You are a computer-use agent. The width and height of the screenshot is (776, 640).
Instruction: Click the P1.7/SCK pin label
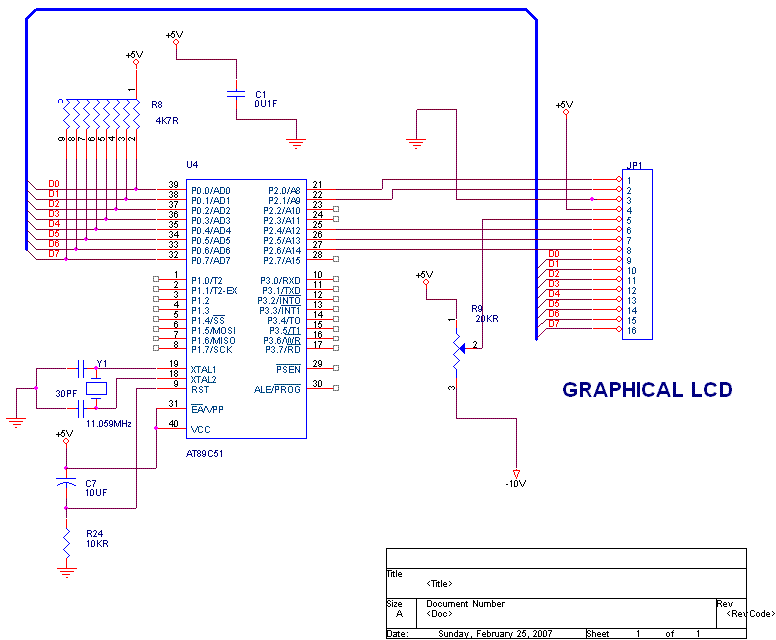(212, 350)
